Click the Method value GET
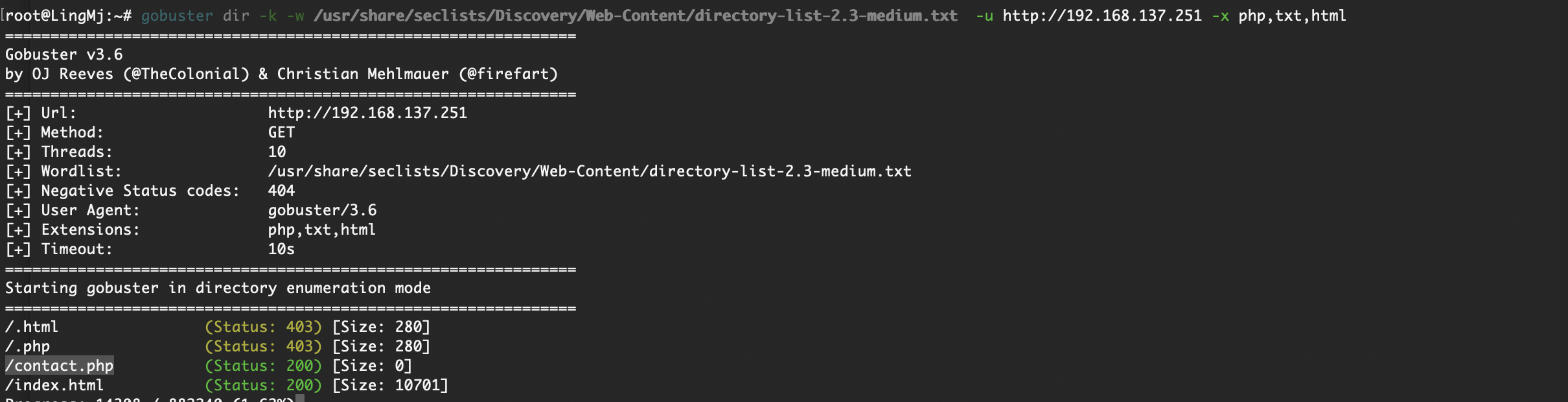 pyautogui.click(x=281, y=132)
